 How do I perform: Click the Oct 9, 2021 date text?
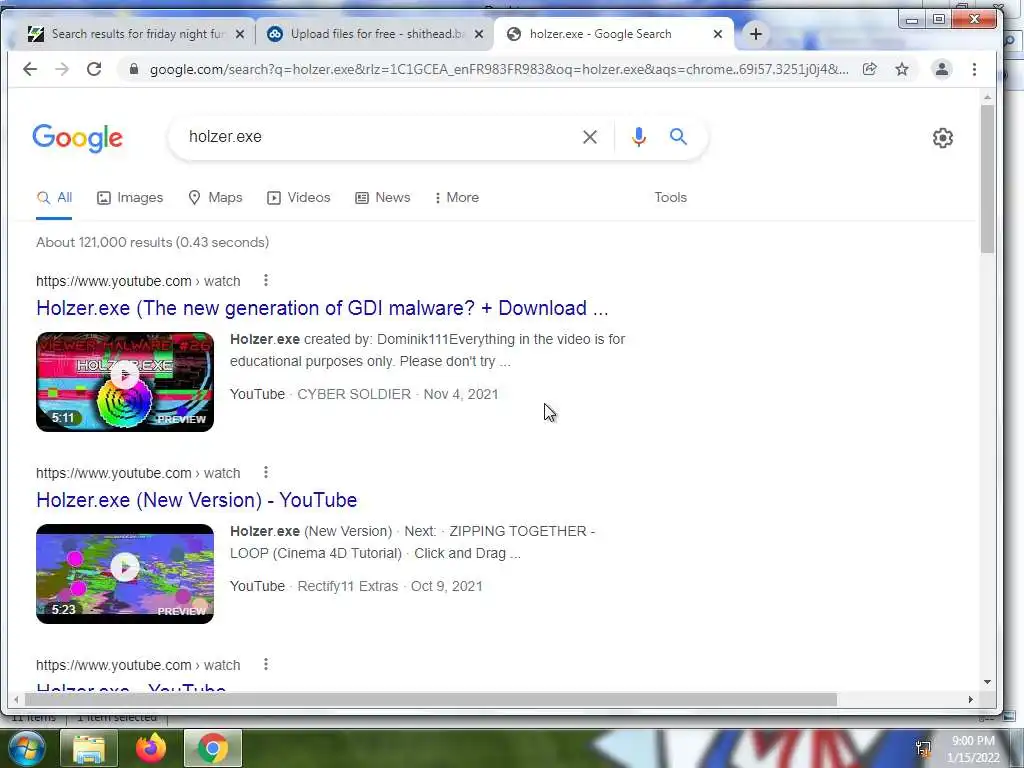(x=447, y=586)
